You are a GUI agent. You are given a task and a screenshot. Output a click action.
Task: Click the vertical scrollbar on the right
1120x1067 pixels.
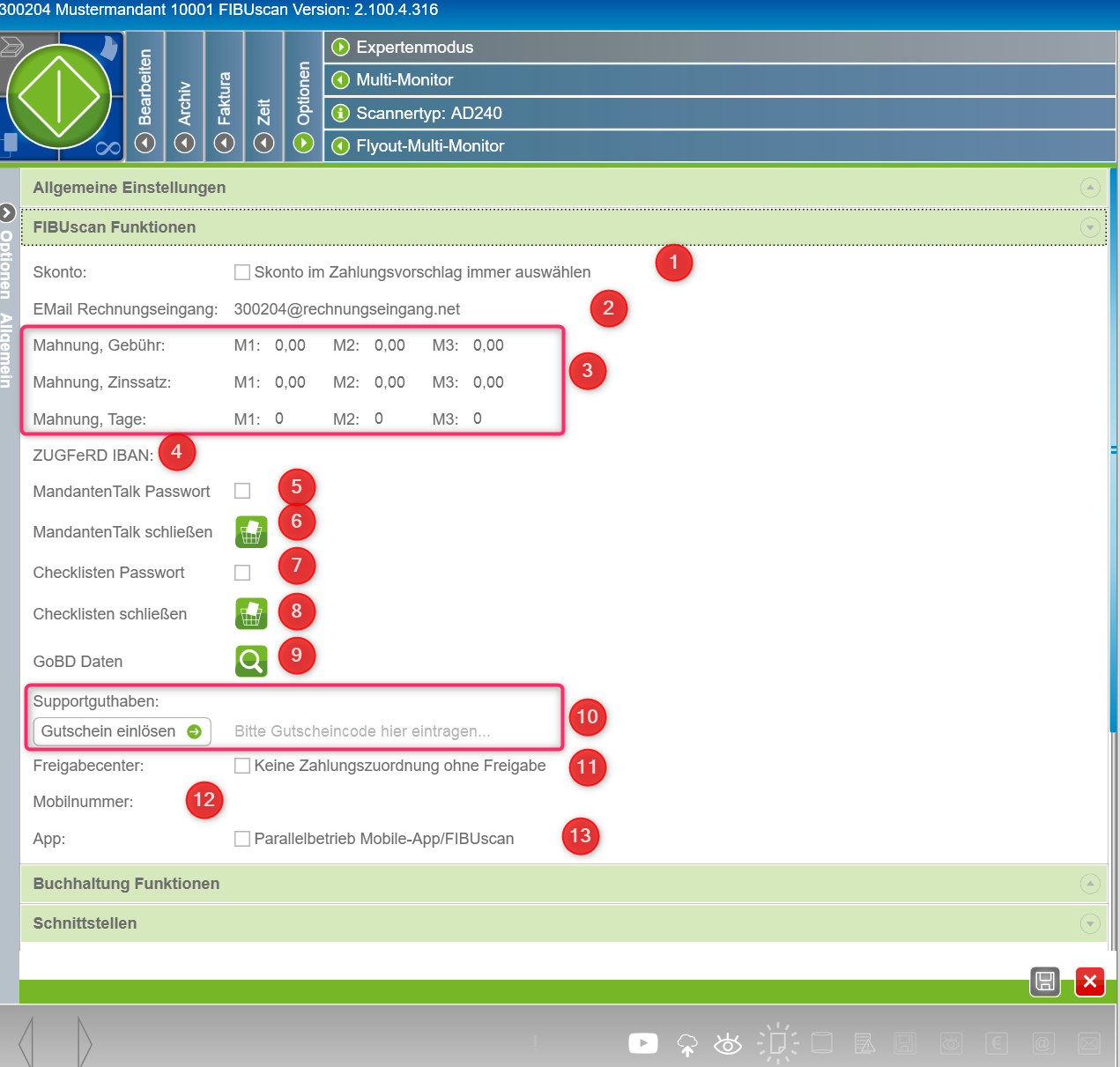[x=1114, y=449]
